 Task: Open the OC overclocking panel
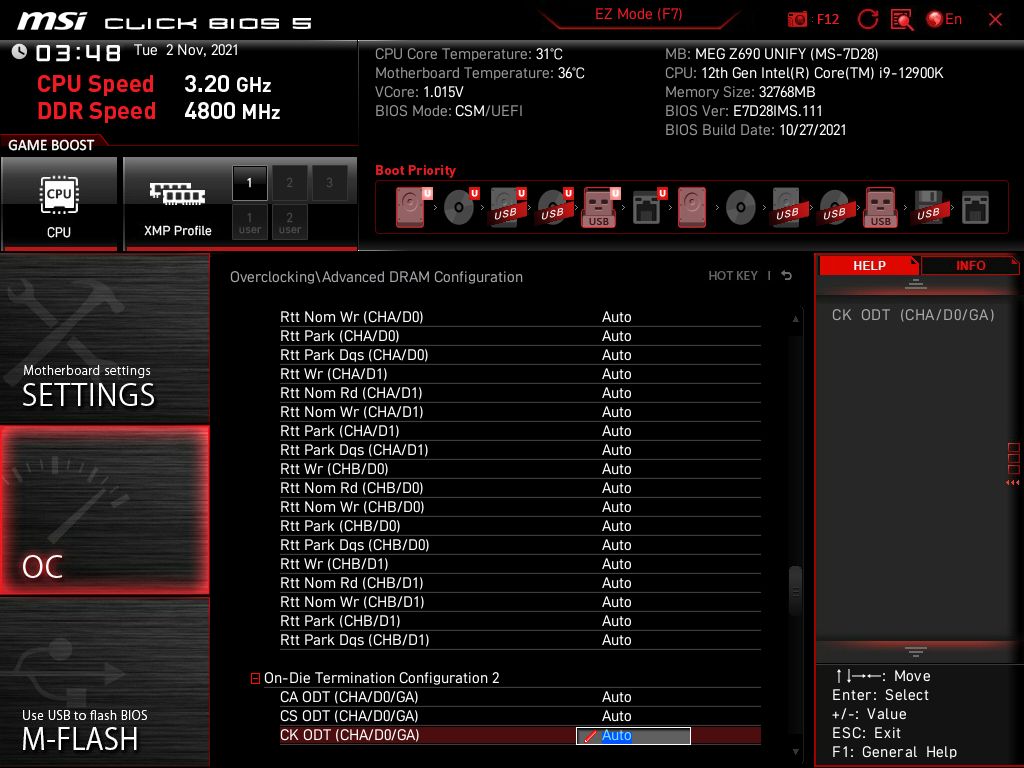[x=104, y=510]
